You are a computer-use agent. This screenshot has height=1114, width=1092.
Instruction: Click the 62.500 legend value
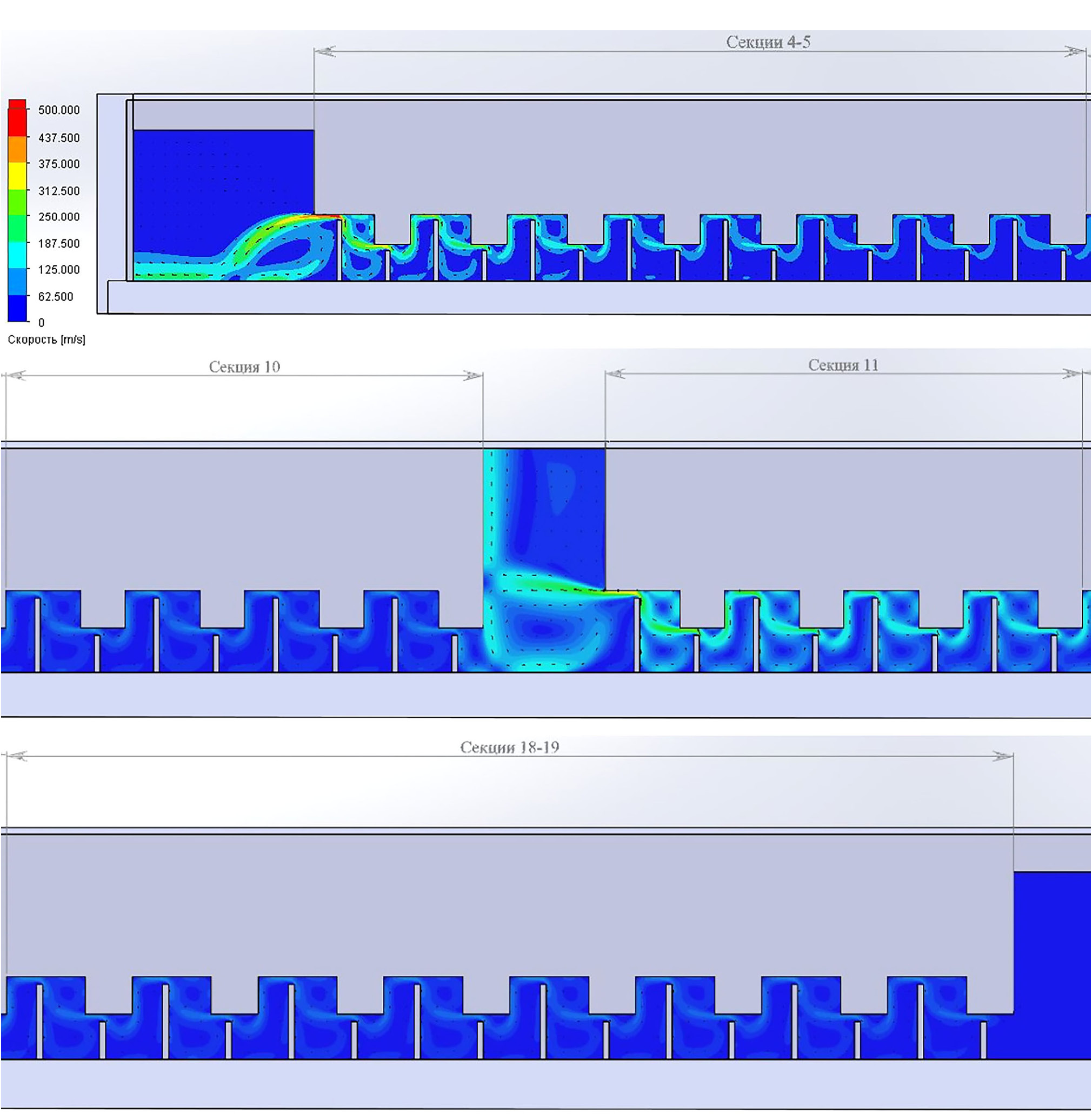[56, 296]
